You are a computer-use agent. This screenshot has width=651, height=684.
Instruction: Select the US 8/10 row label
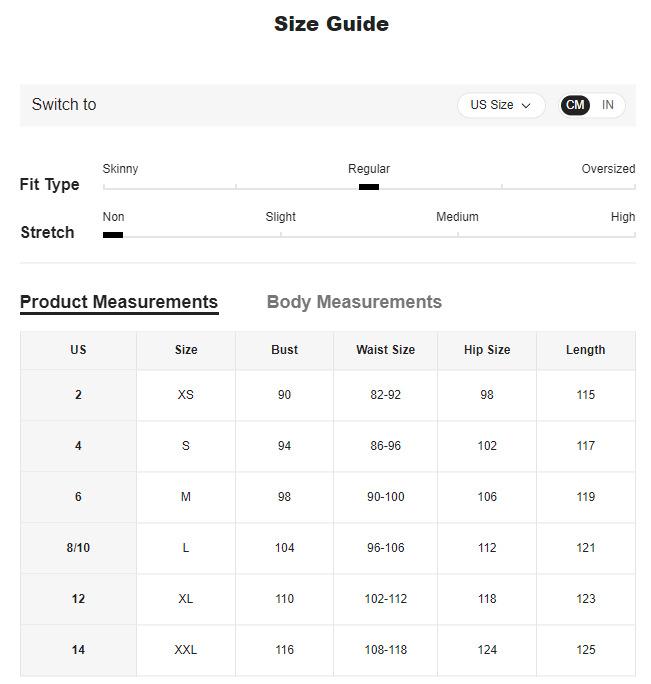pos(78,548)
